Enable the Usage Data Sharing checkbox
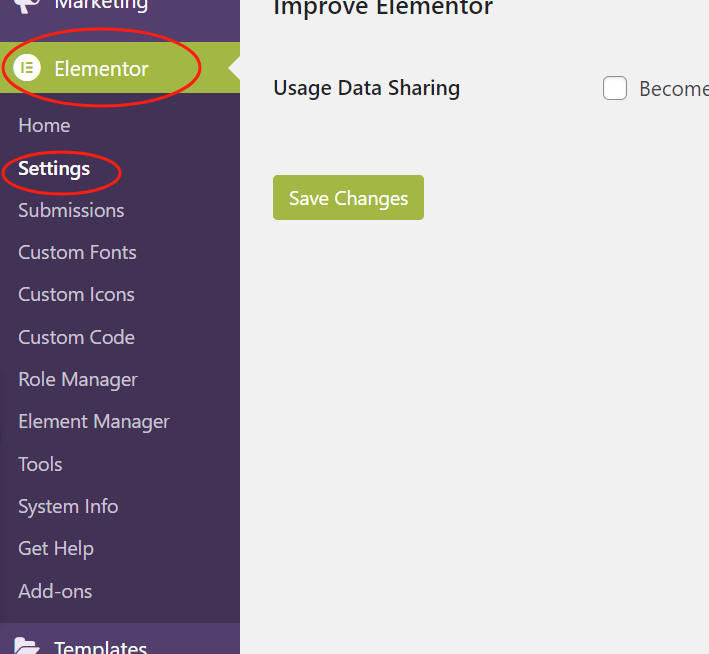Screen dimensions: 709x654 point(615,89)
